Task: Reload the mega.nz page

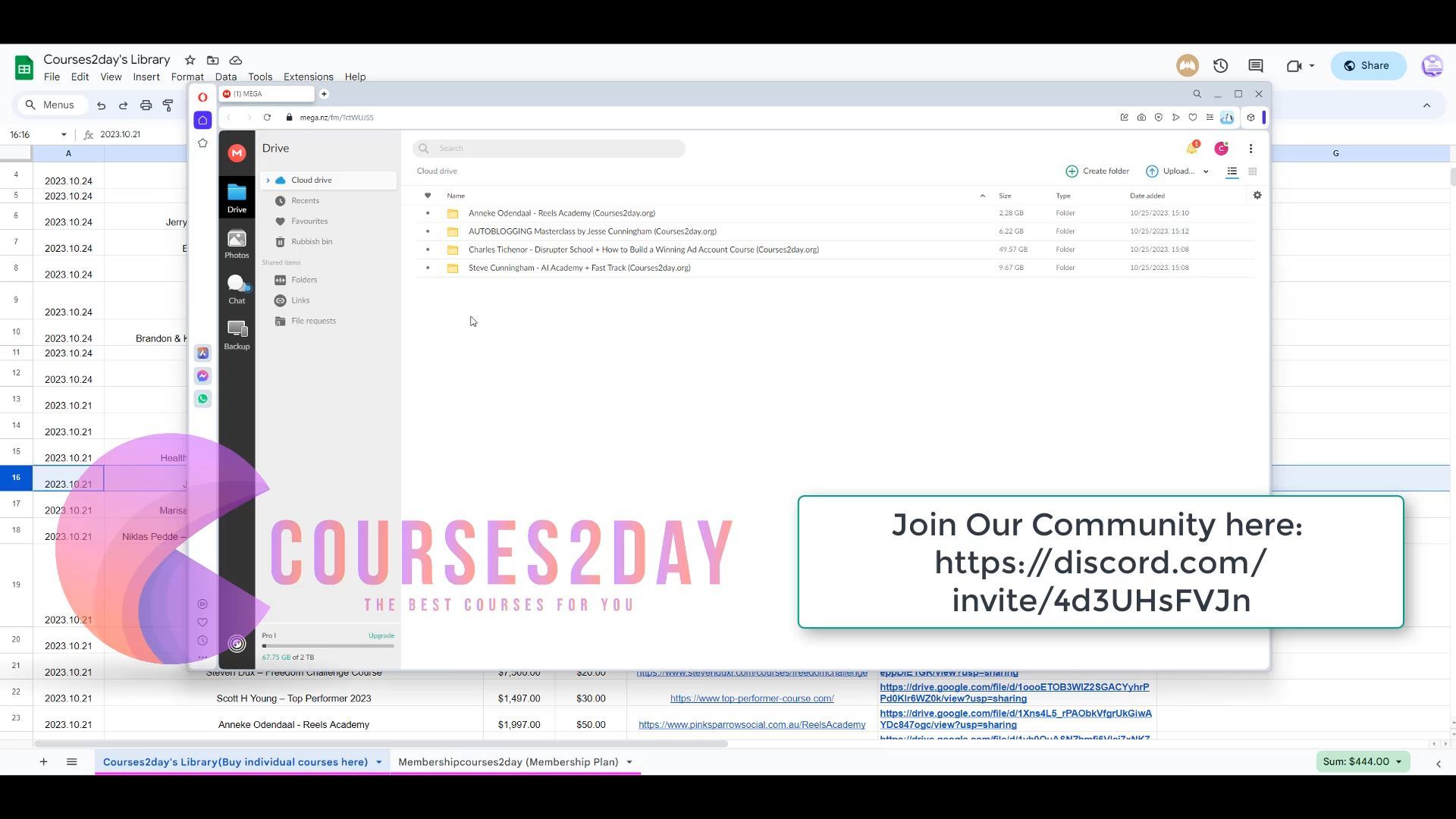Action: pos(267,118)
